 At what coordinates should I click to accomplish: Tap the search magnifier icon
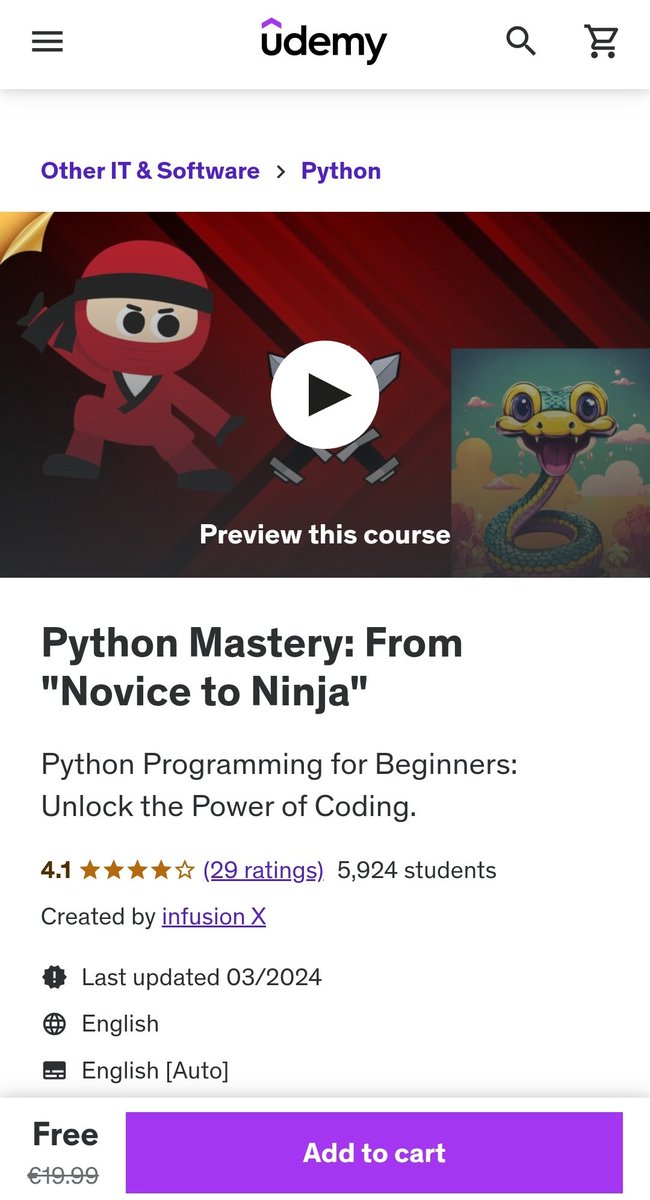click(x=521, y=42)
